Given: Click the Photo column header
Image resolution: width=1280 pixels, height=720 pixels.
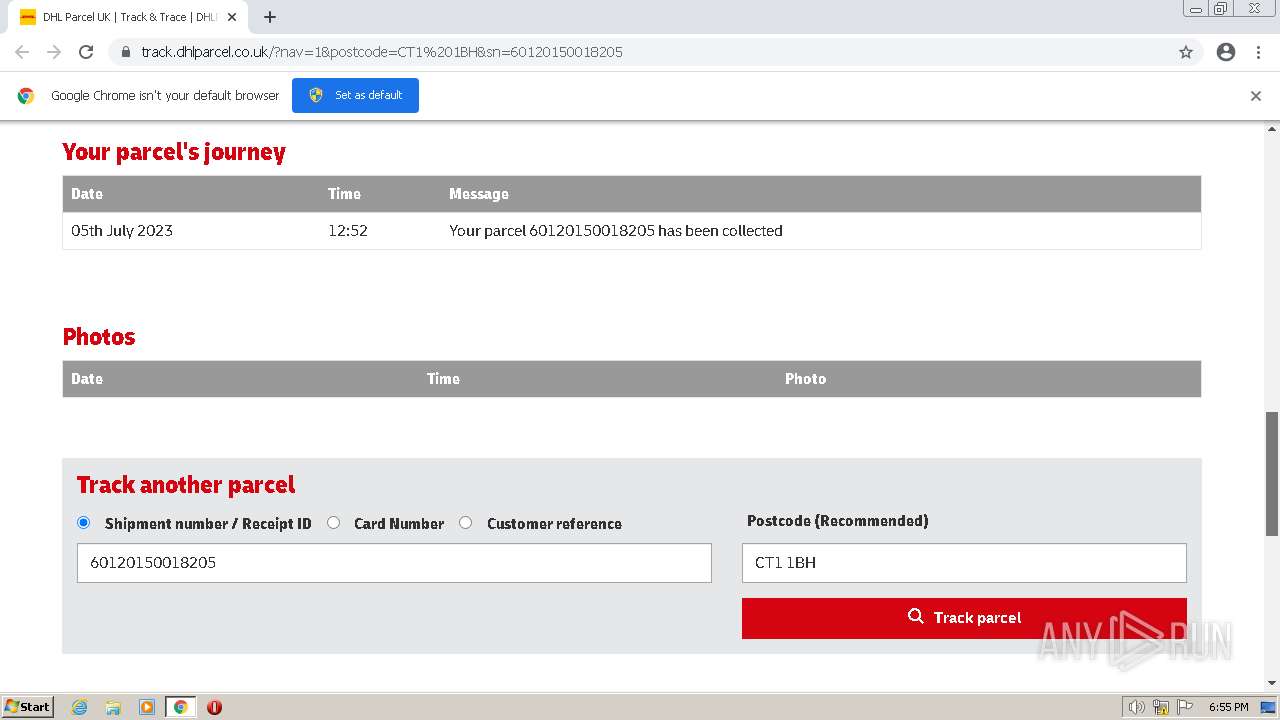Looking at the screenshot, I should tap(806, 379).
